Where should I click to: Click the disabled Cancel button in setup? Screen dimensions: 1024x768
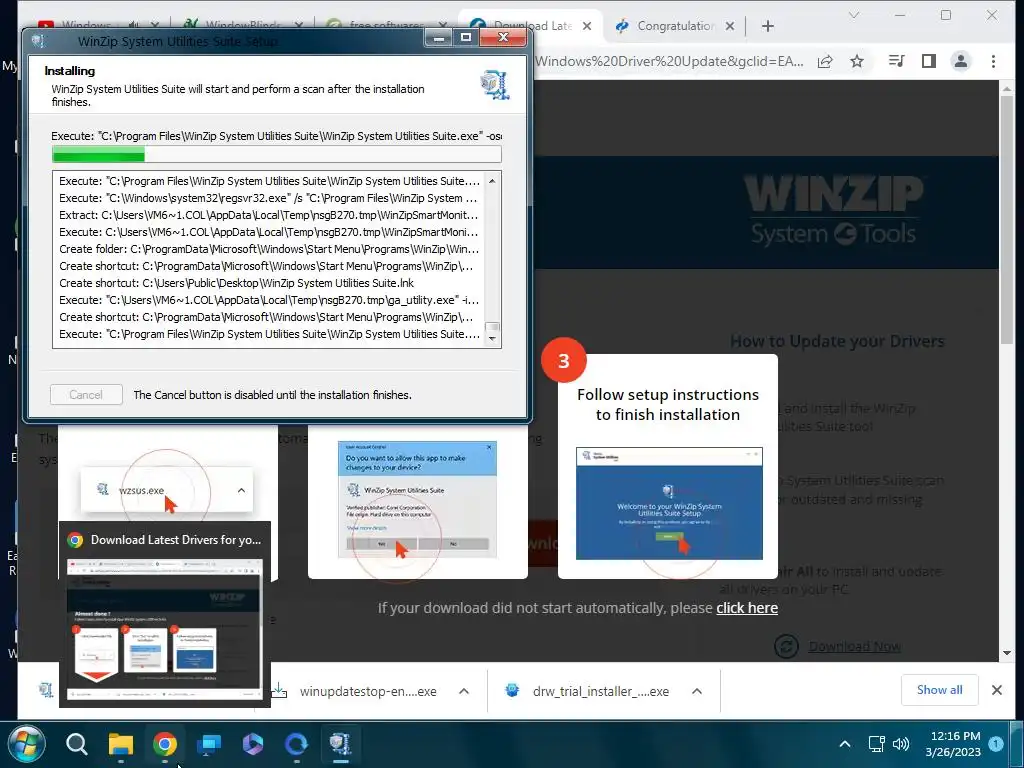coord(86,394)
